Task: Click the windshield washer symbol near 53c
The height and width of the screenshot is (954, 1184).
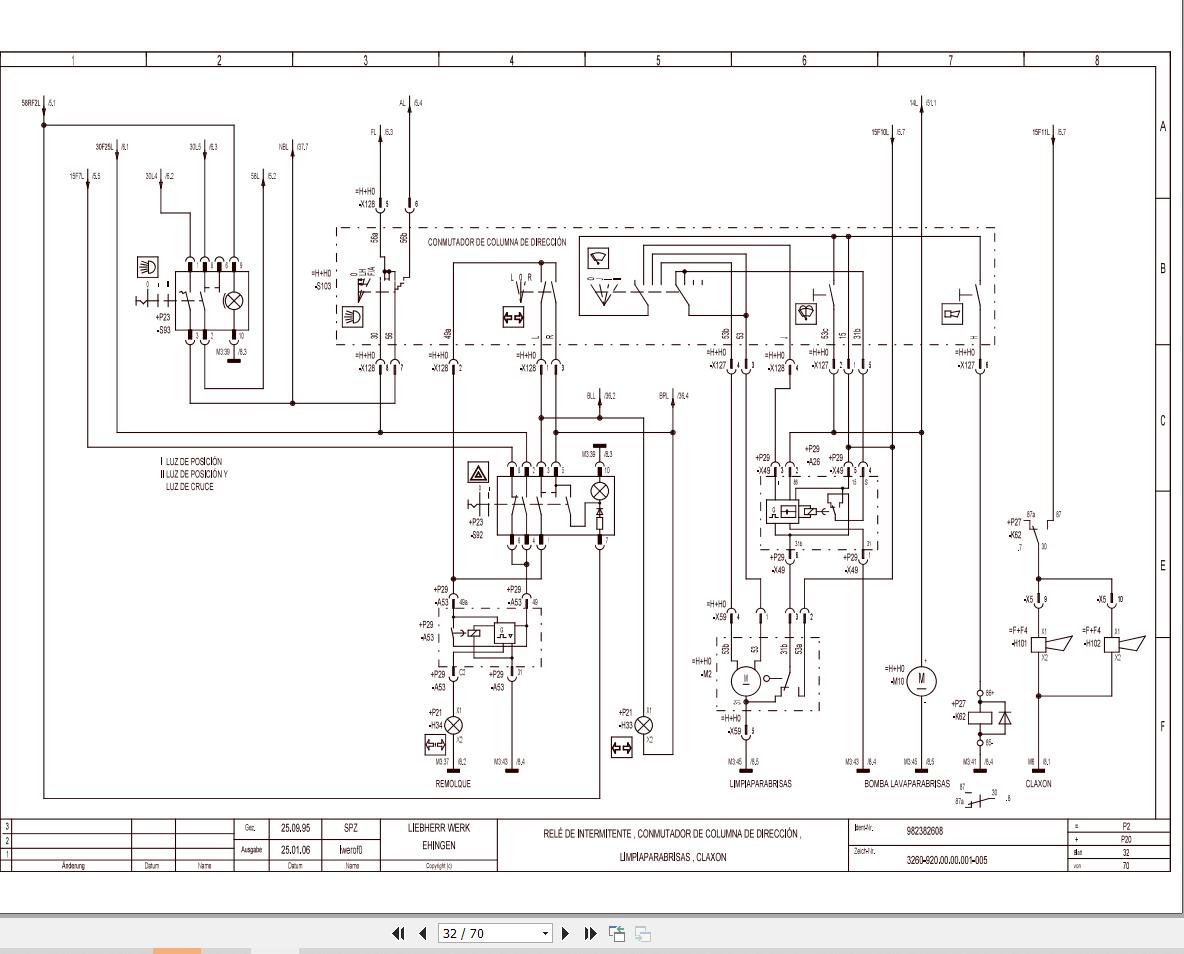Action: point(806,313)
